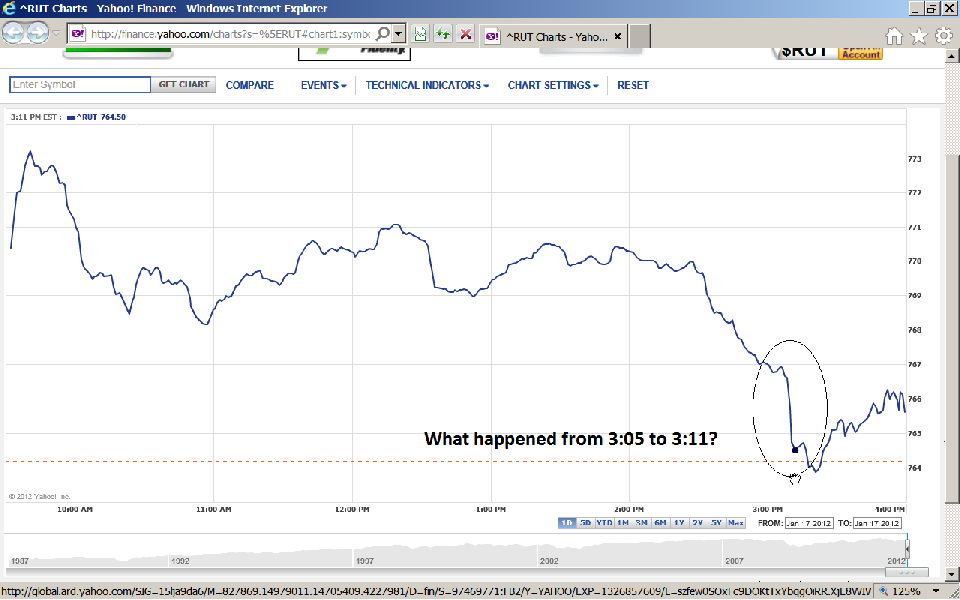Click the Yahoo favicon in the address bar
This screenshot has height=600, width=960.
(x=78, y=34)
